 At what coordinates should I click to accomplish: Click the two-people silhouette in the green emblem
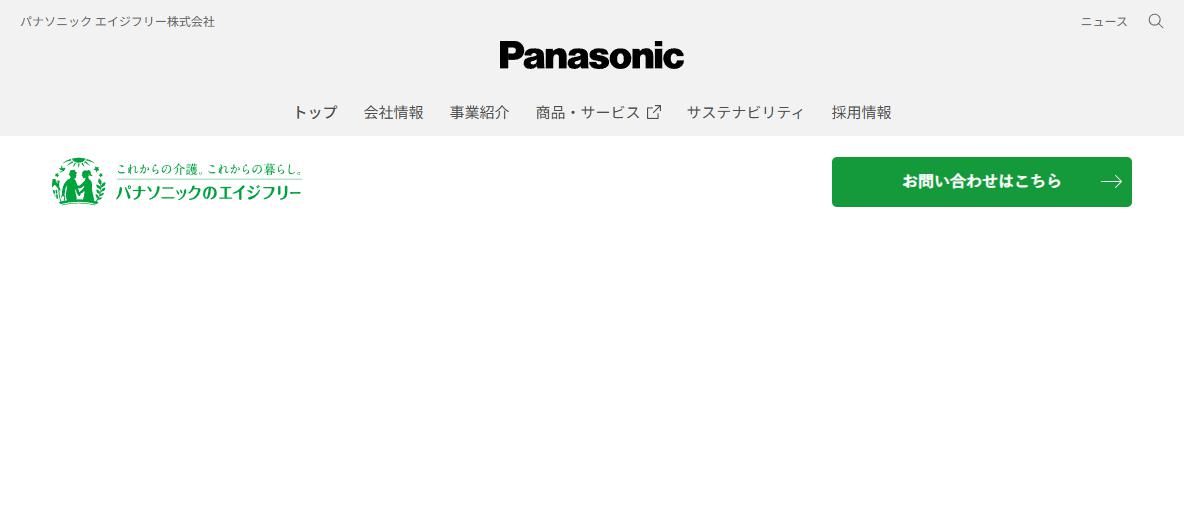click(x=79, y=186)
